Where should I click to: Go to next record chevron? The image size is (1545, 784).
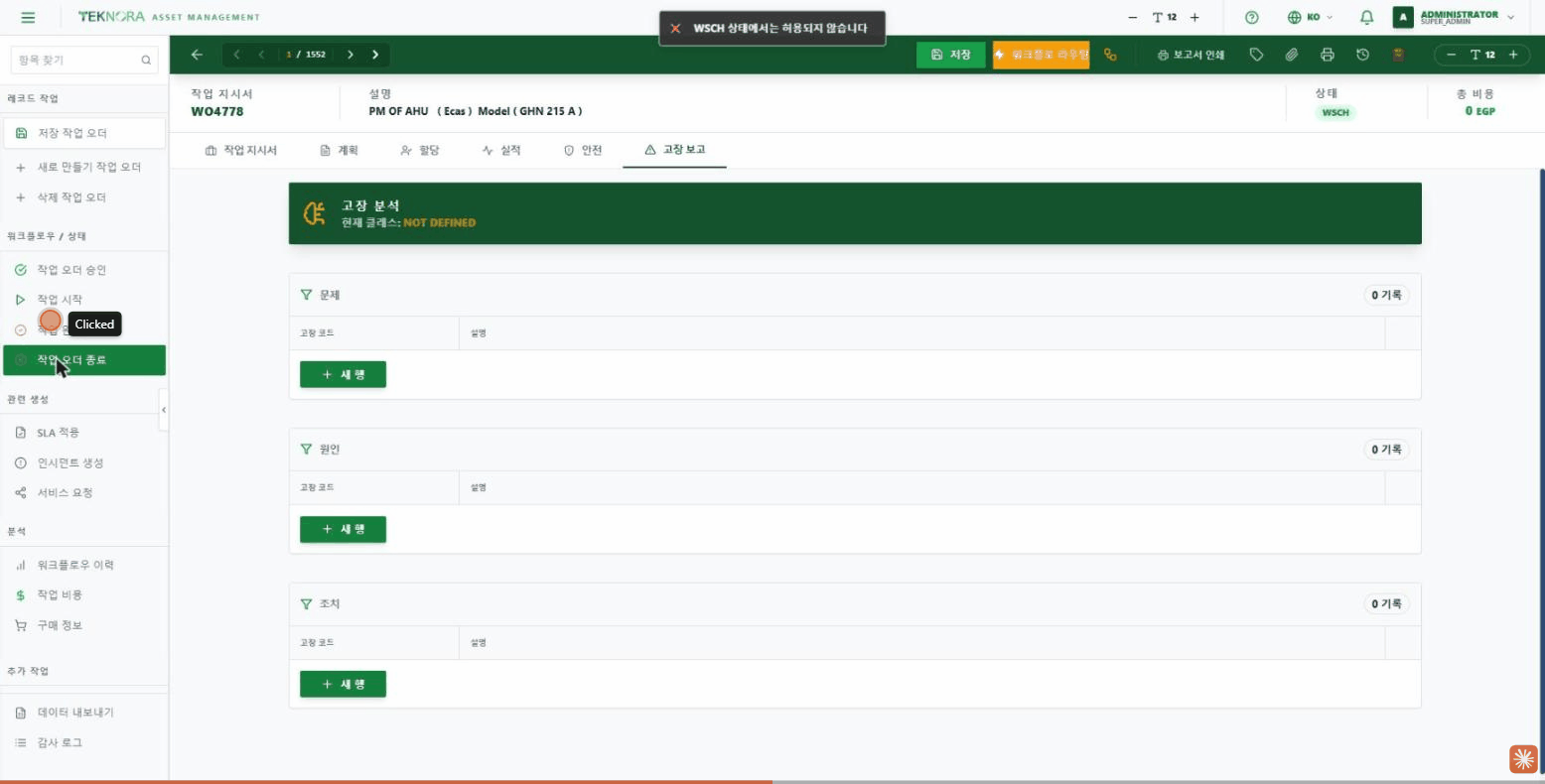click(351, 55)
